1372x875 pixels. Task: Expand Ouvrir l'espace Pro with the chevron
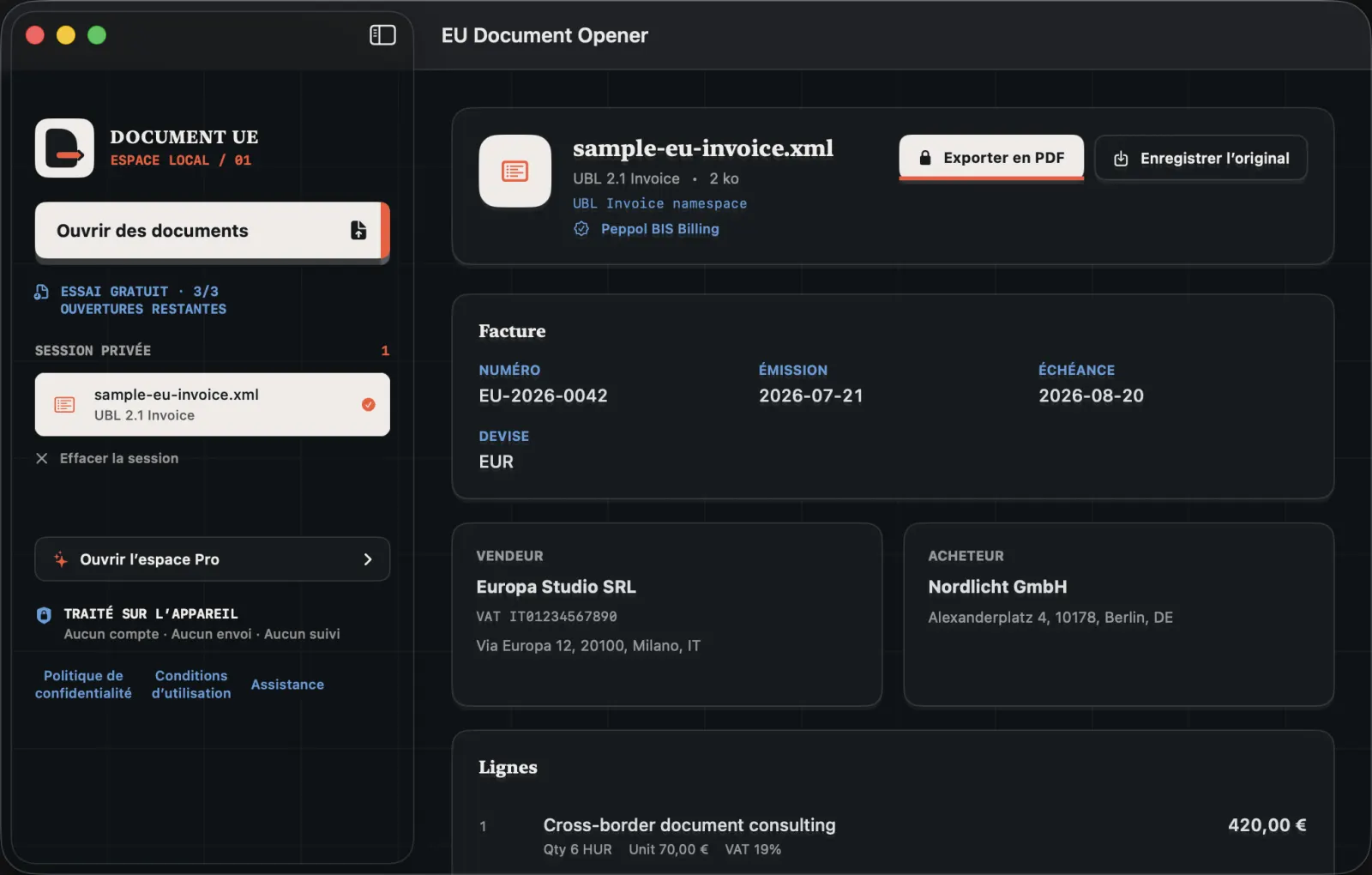tap(368, 559)
